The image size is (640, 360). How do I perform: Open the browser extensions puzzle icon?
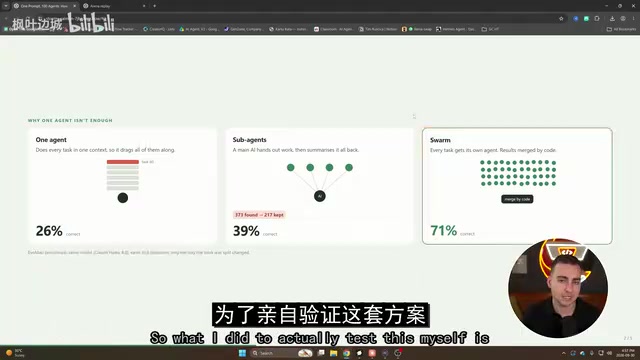597,18
